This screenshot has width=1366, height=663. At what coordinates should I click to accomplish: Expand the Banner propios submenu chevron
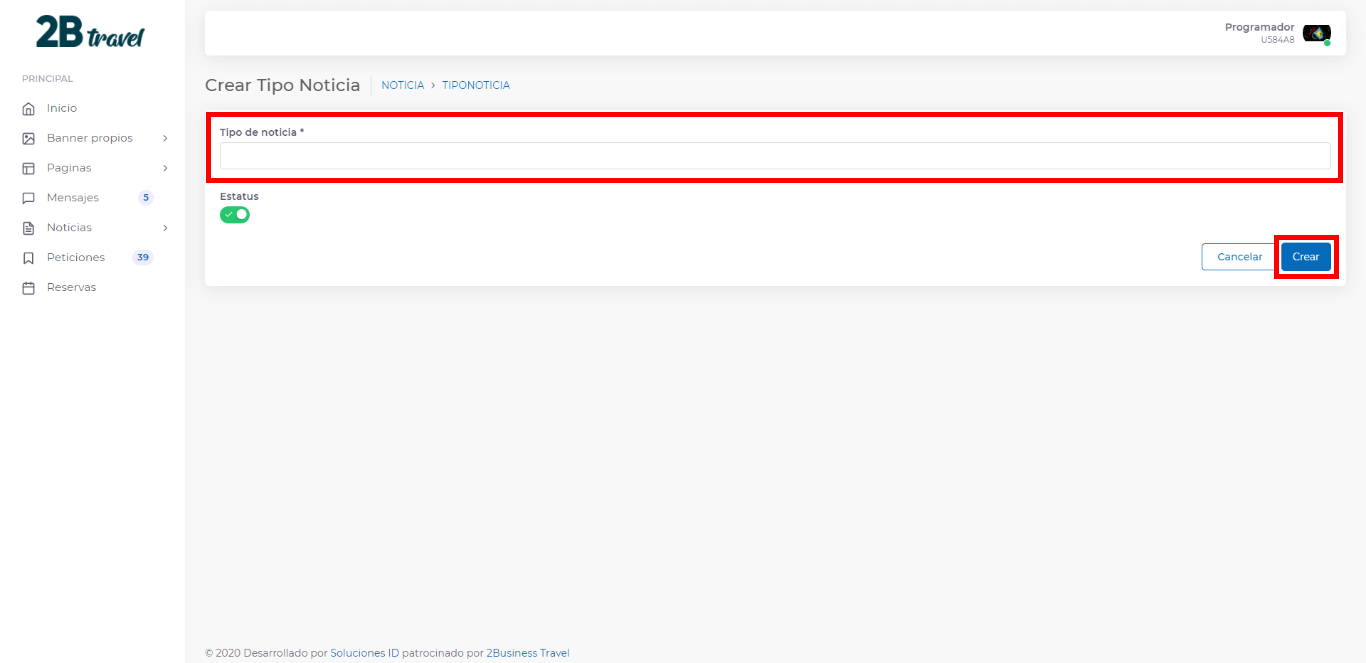tap(165, 138)
